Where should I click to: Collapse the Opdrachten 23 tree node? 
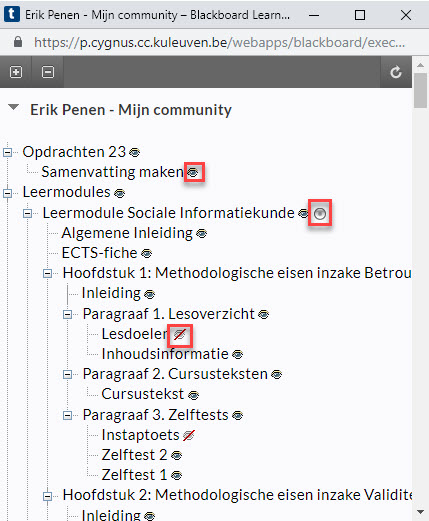7,153
